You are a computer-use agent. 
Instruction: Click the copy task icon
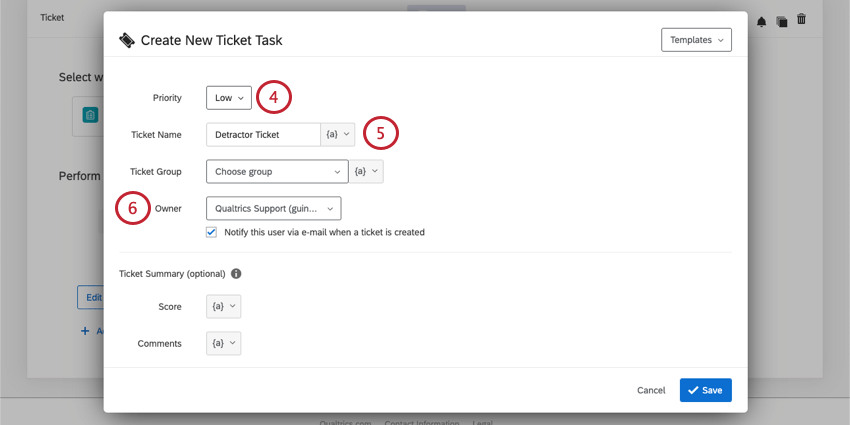782,21
